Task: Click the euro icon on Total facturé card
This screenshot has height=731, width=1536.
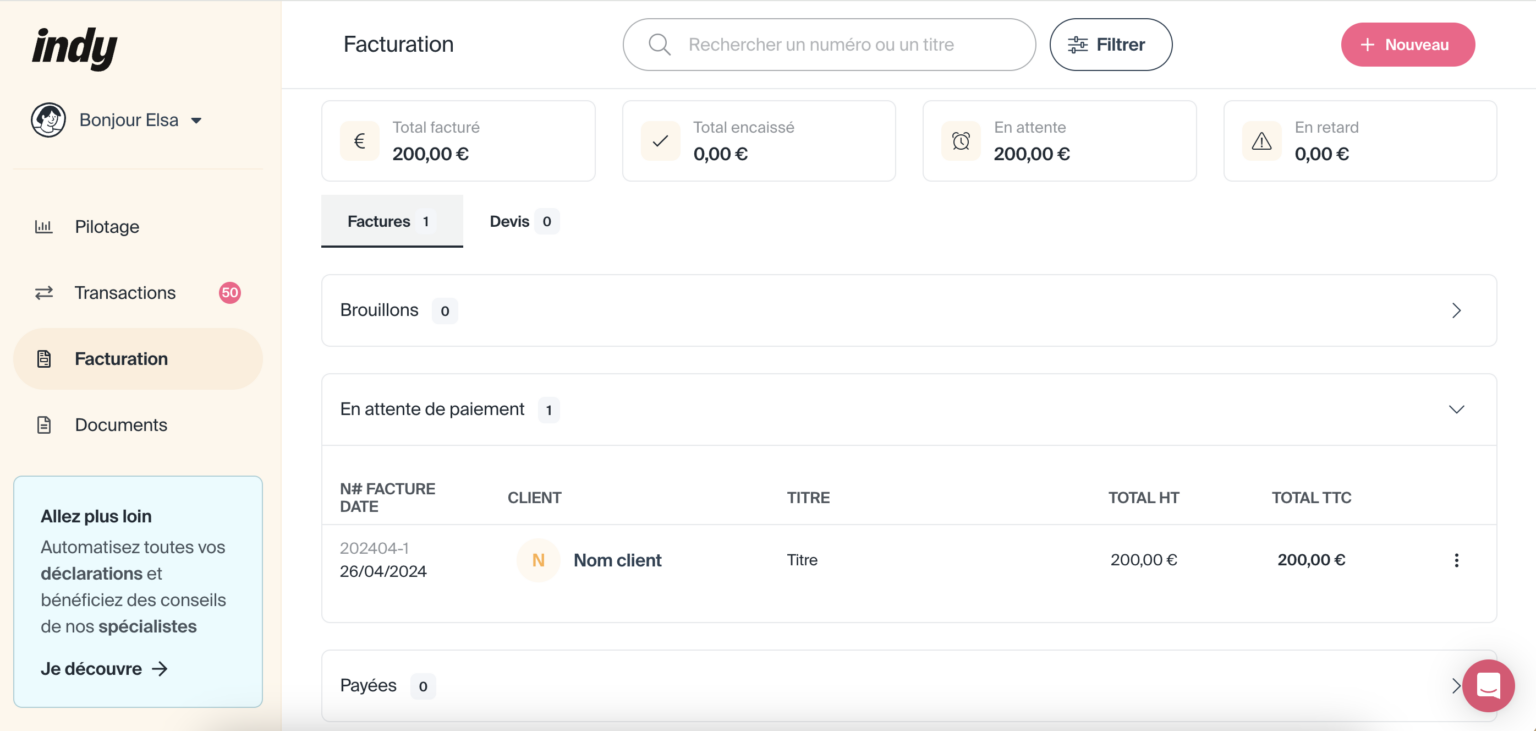Action: (359, 140)
